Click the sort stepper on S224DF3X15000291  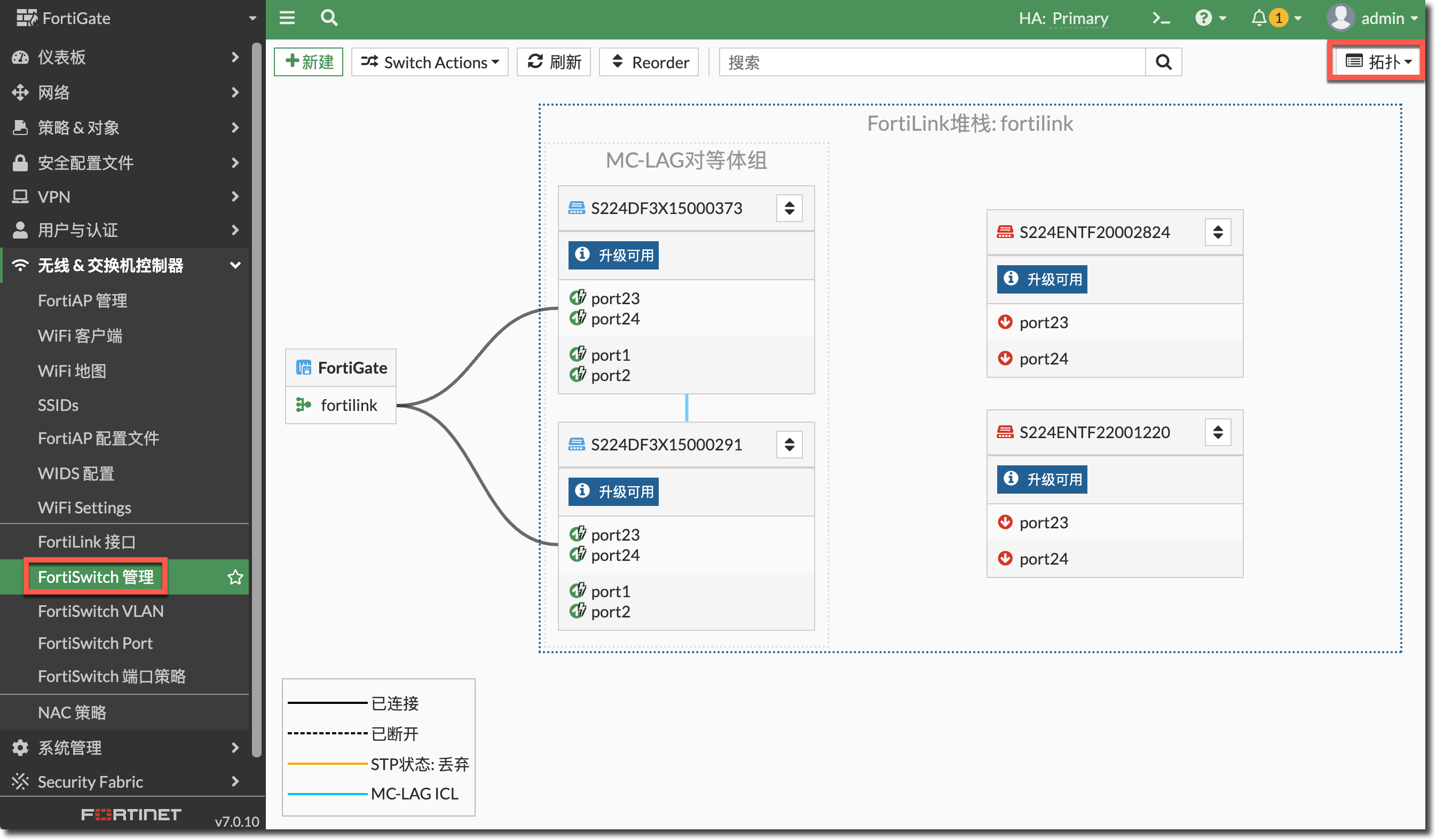click(789, 444)
